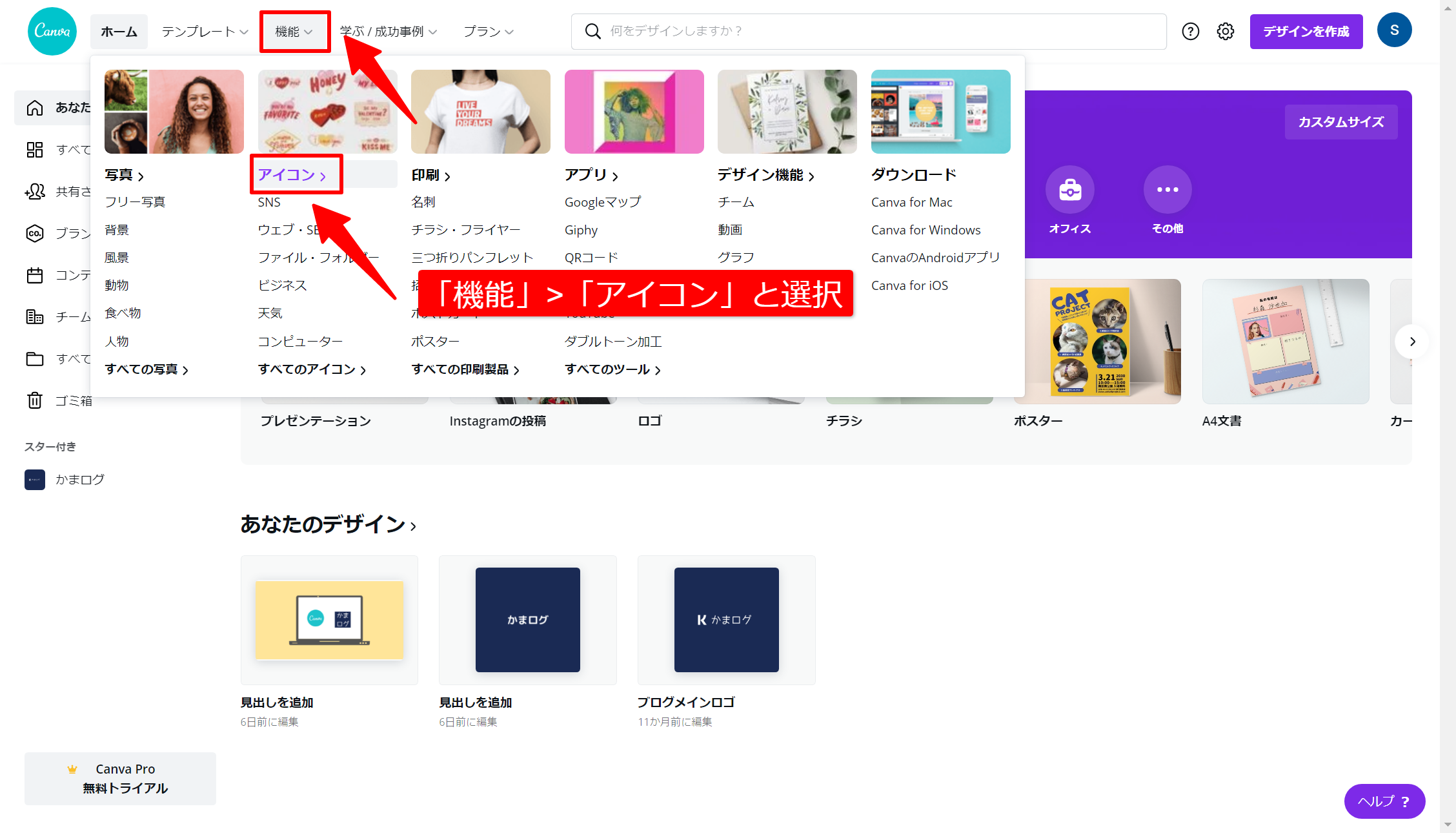
Task: Click Canva Pro 無料トライアル button
Action: point(120,779)
